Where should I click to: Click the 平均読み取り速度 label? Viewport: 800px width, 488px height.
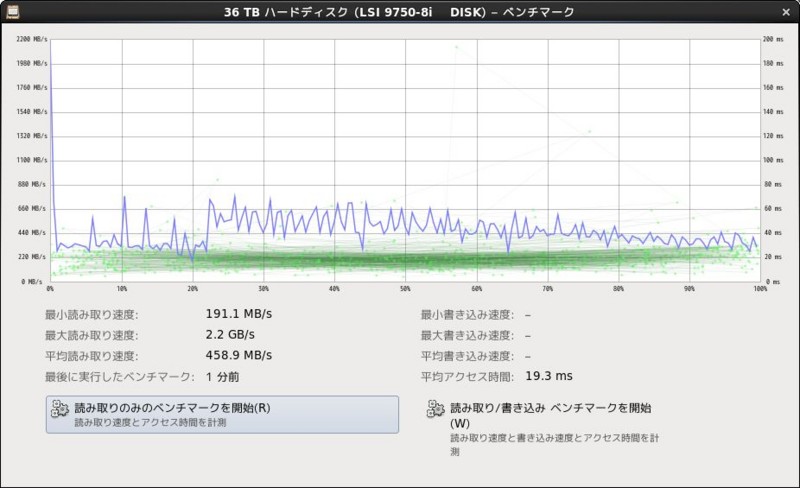click(91, 356)
